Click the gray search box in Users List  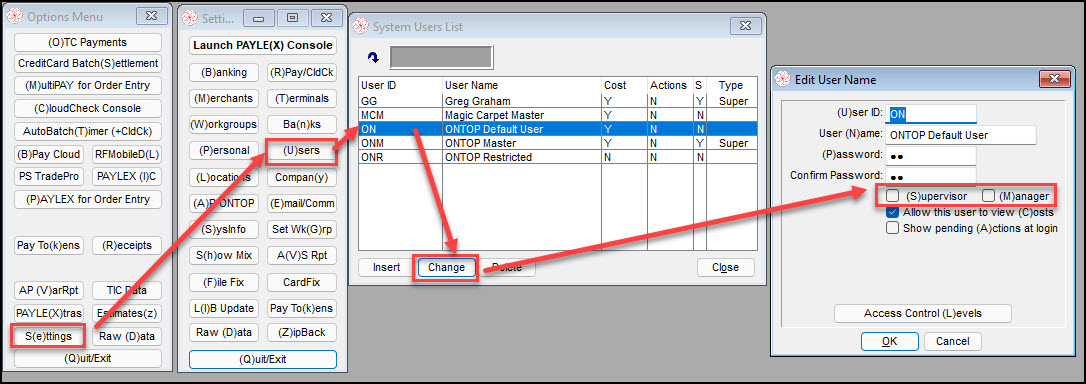(441, 58)
